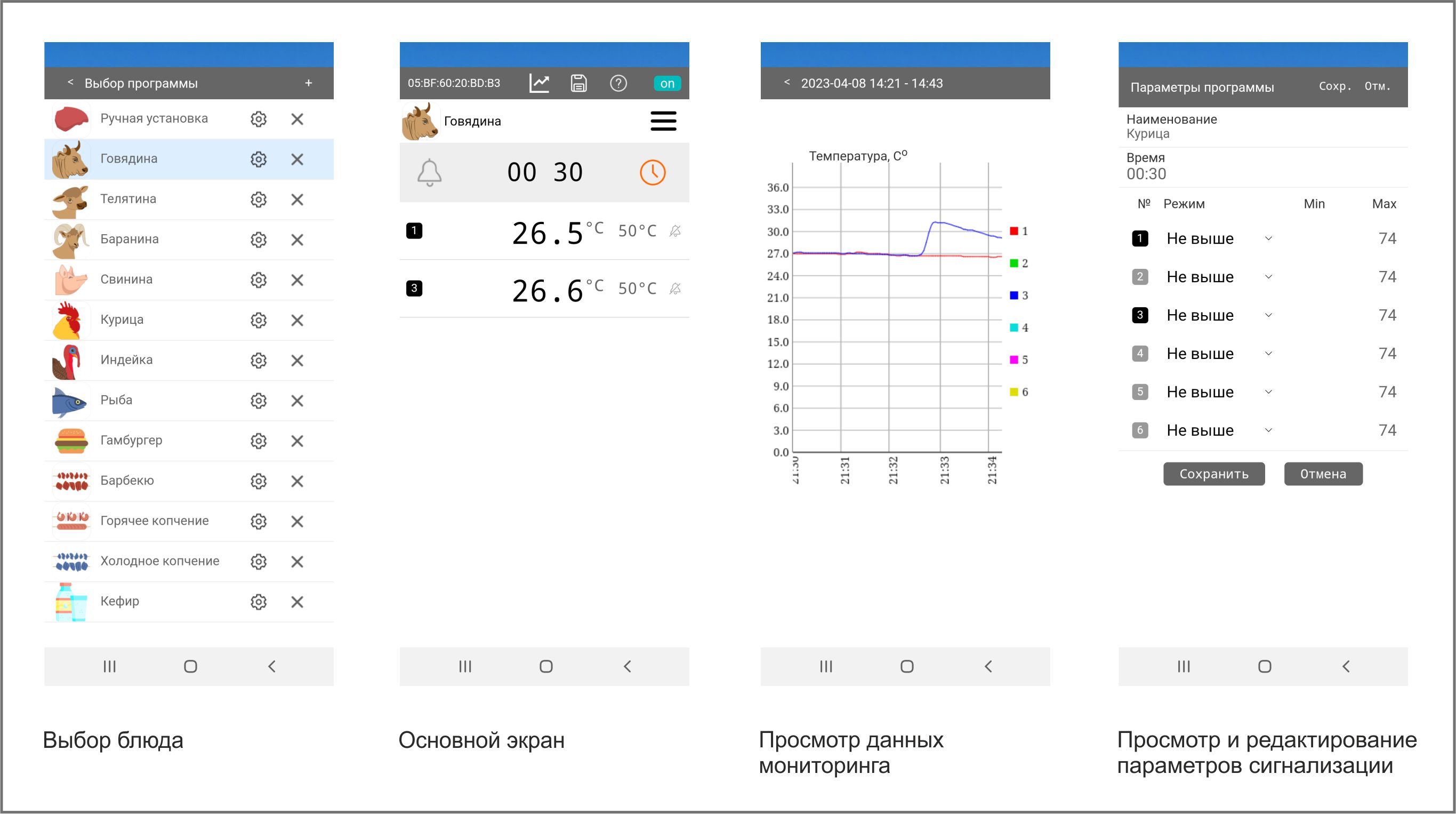Open the 'Не выше' dropdown for sensor 1

(1269, 238)
